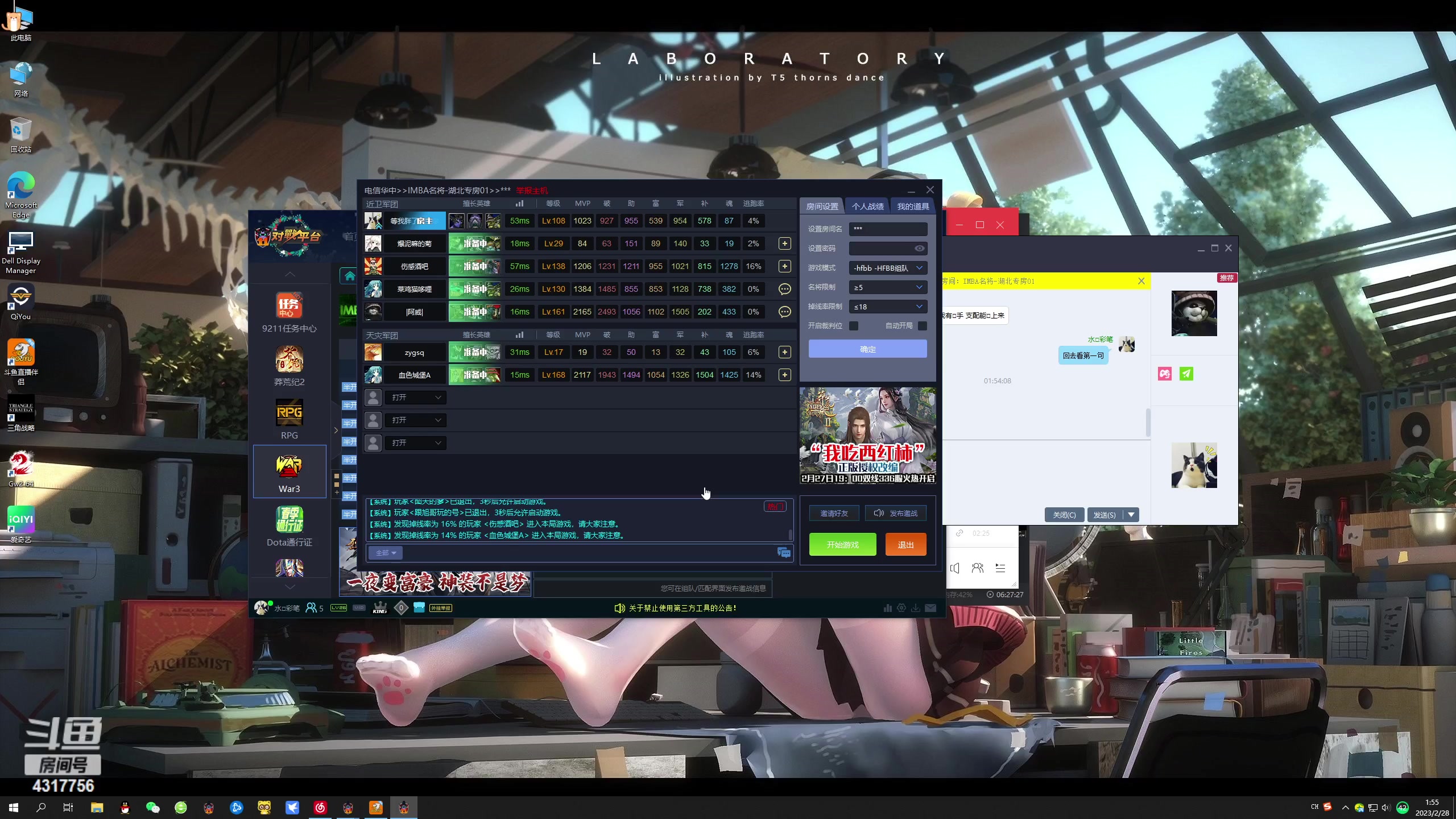Open the mail envelope icon in status bar
1456x819 pixels.
[x=930, y=607]
